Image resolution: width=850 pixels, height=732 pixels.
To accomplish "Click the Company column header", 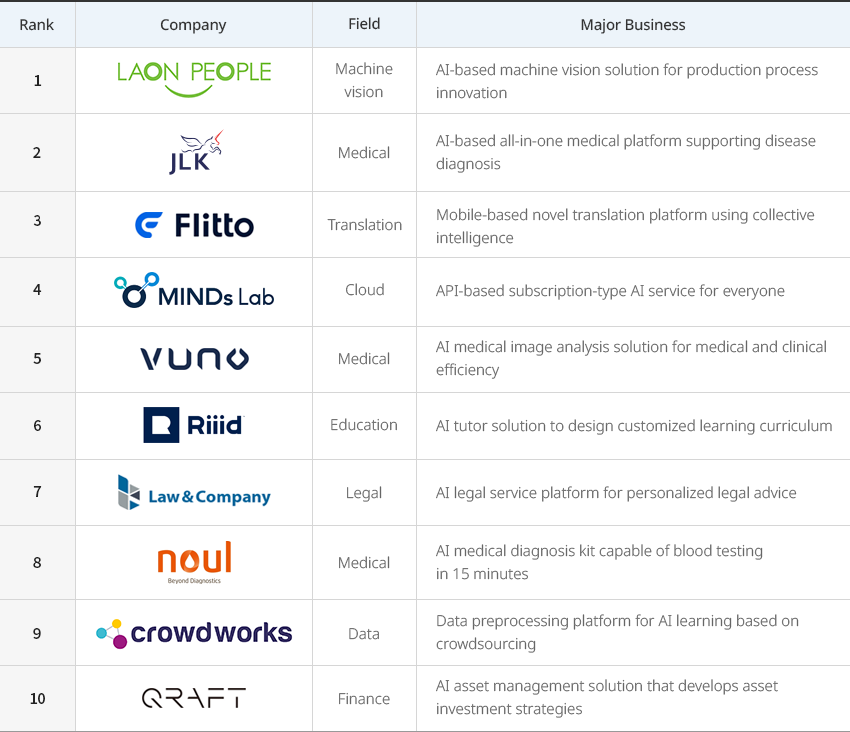I will 194,25.
